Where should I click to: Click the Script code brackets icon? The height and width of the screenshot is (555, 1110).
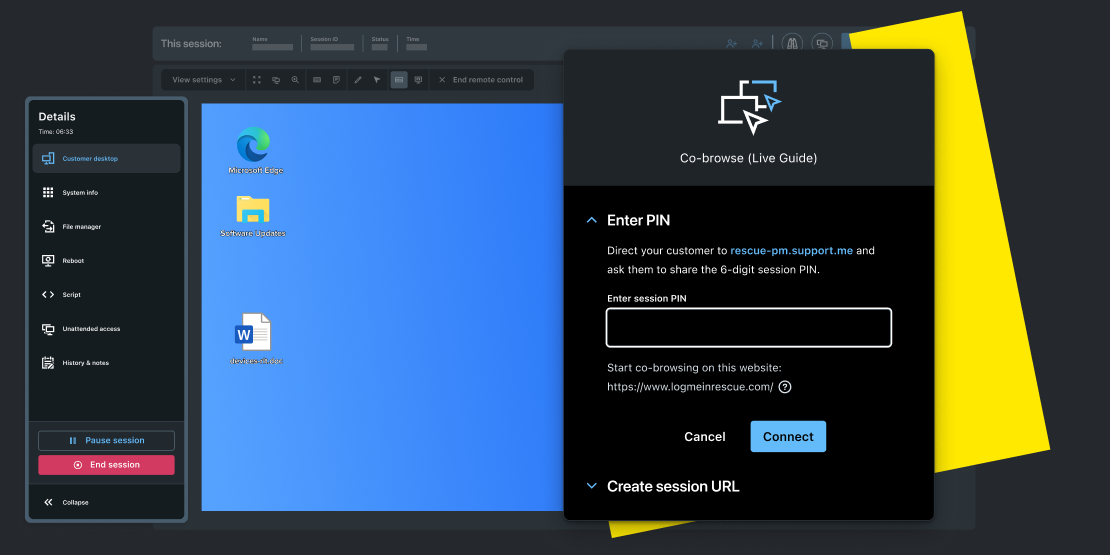point(48,294)
